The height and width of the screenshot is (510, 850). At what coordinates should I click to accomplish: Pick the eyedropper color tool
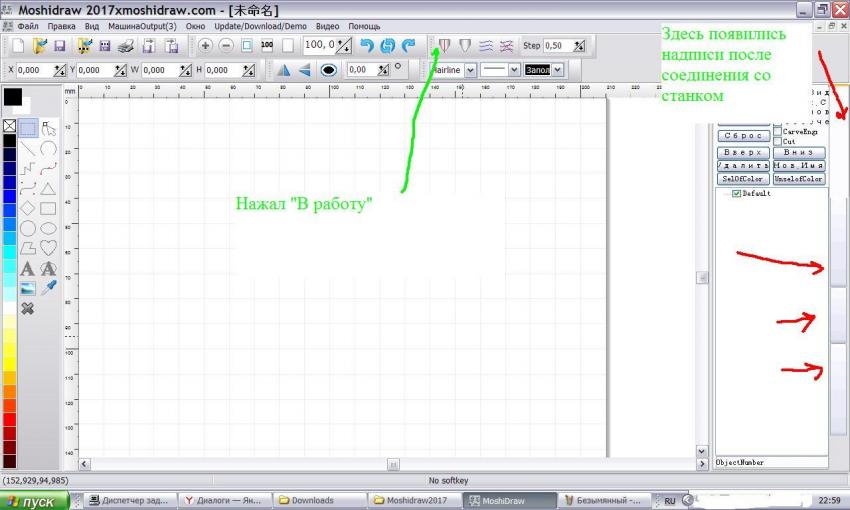click(48, 288)
